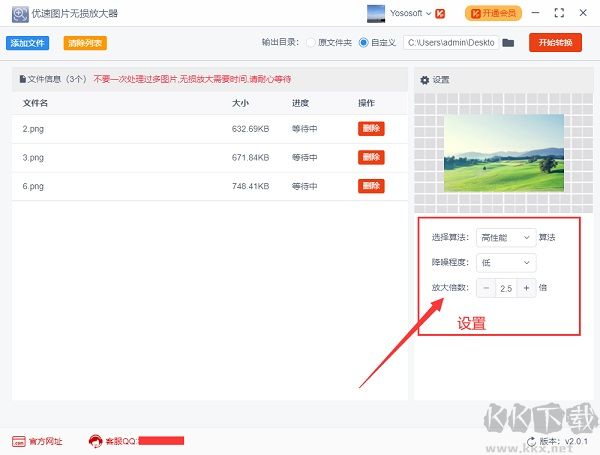The width and height of the screenshot is (600, 455).
Task: Select the 原文件夹 output radio option
Action: pyautogui.click(x=311, y=42)
